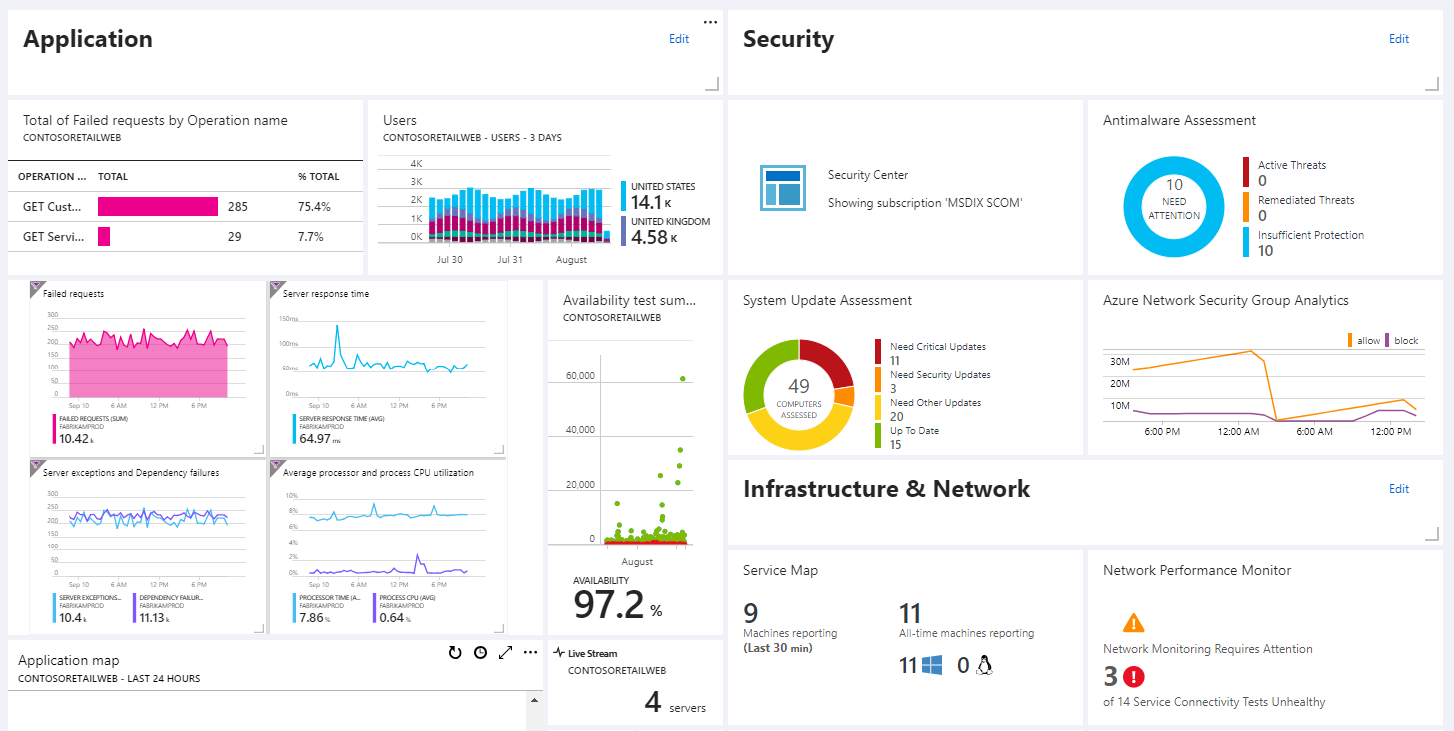Click the OPERATION column header

coord(52,176)
